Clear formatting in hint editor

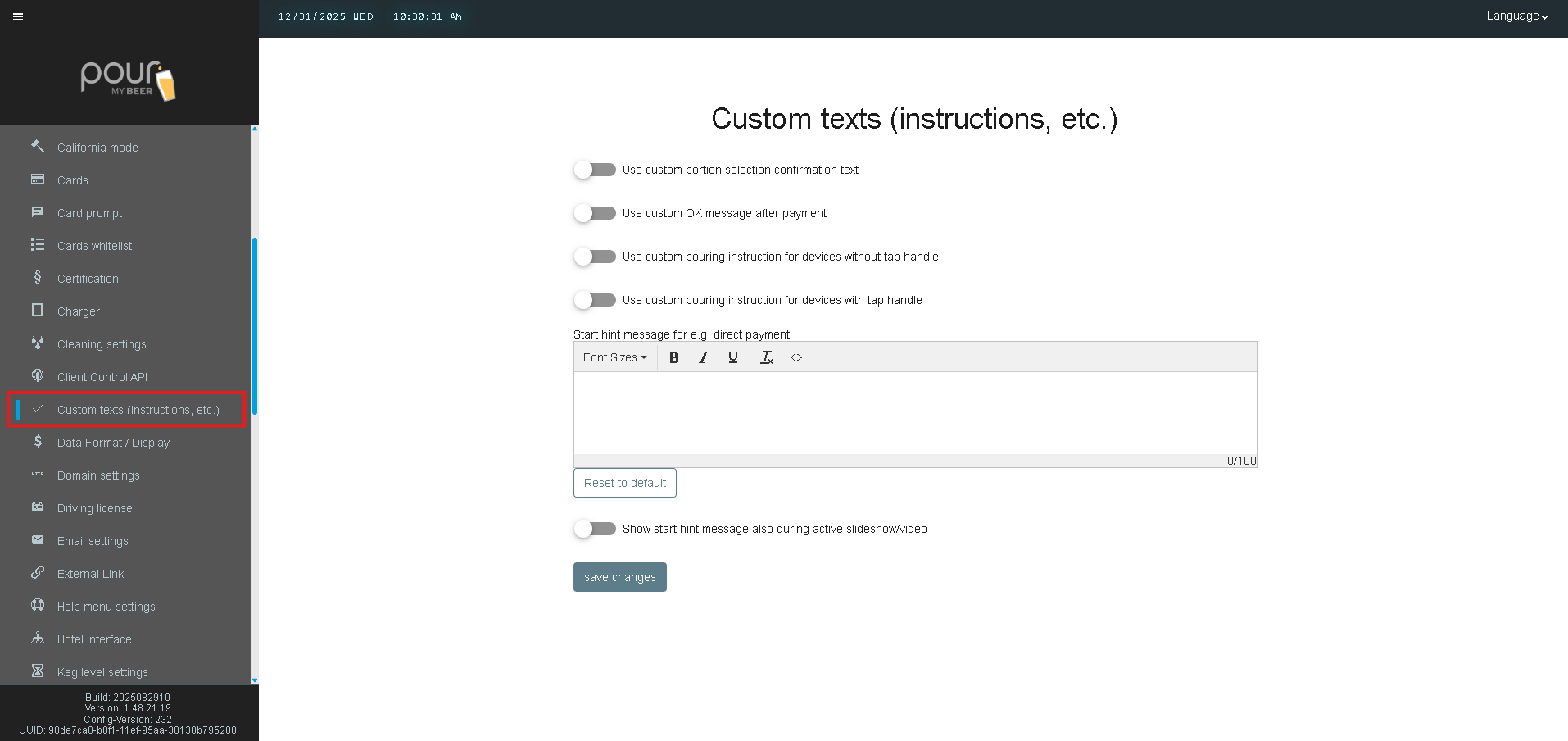(767, 357)
